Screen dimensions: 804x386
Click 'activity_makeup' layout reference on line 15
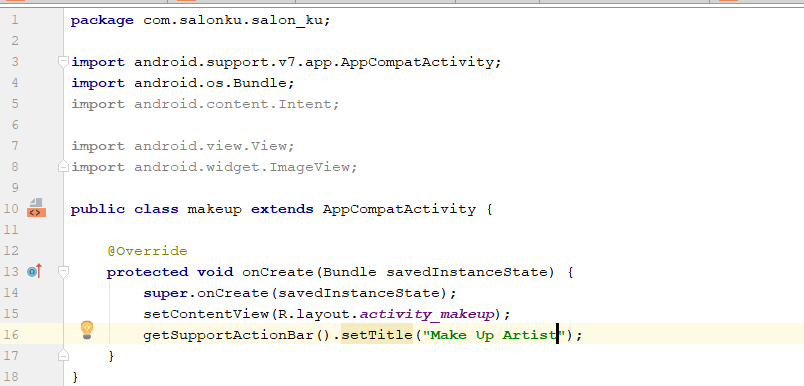(426, 314)
